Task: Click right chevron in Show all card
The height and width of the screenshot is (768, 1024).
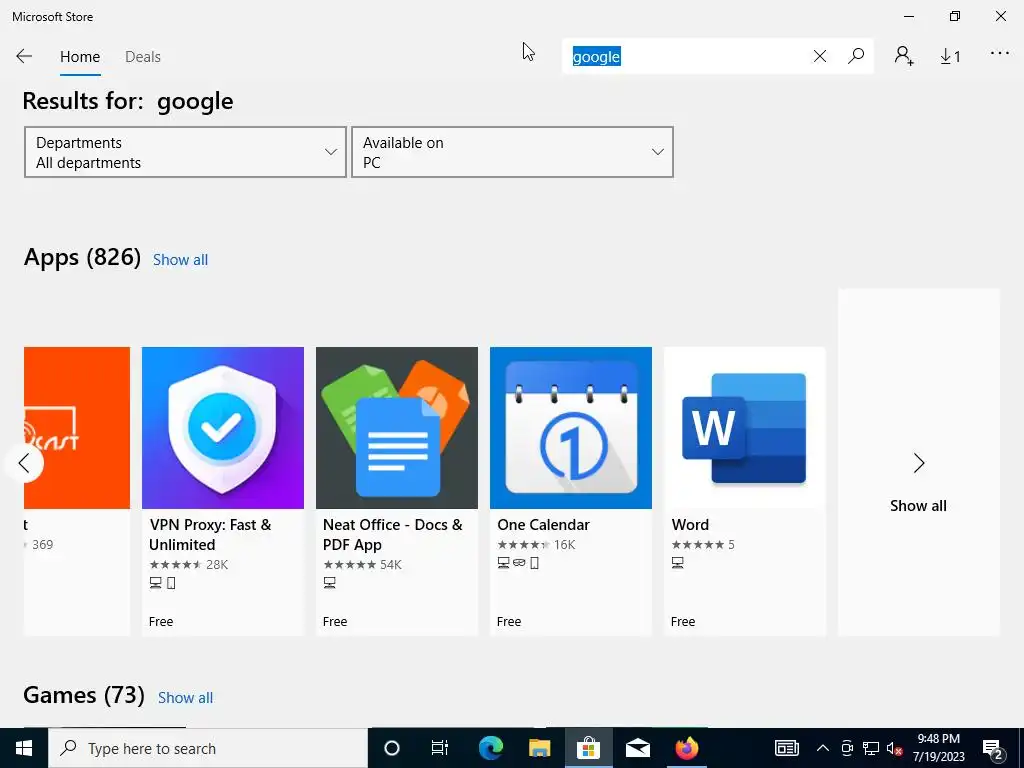Action: pyautogui.click(x=919, y=463)
